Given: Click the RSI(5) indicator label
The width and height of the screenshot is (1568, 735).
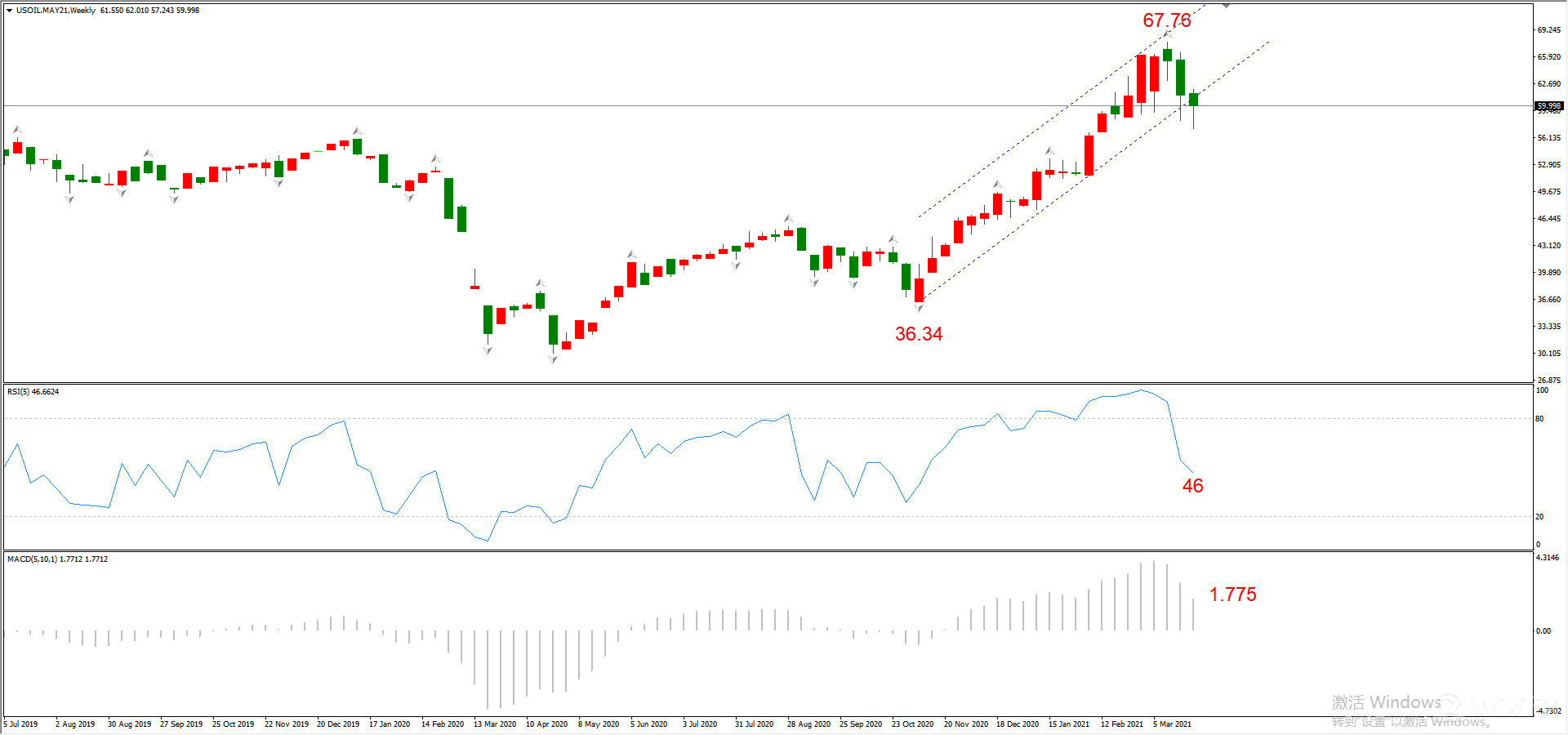Looking at the screenshot, I should pyautogui.click(x=33, y=392).
